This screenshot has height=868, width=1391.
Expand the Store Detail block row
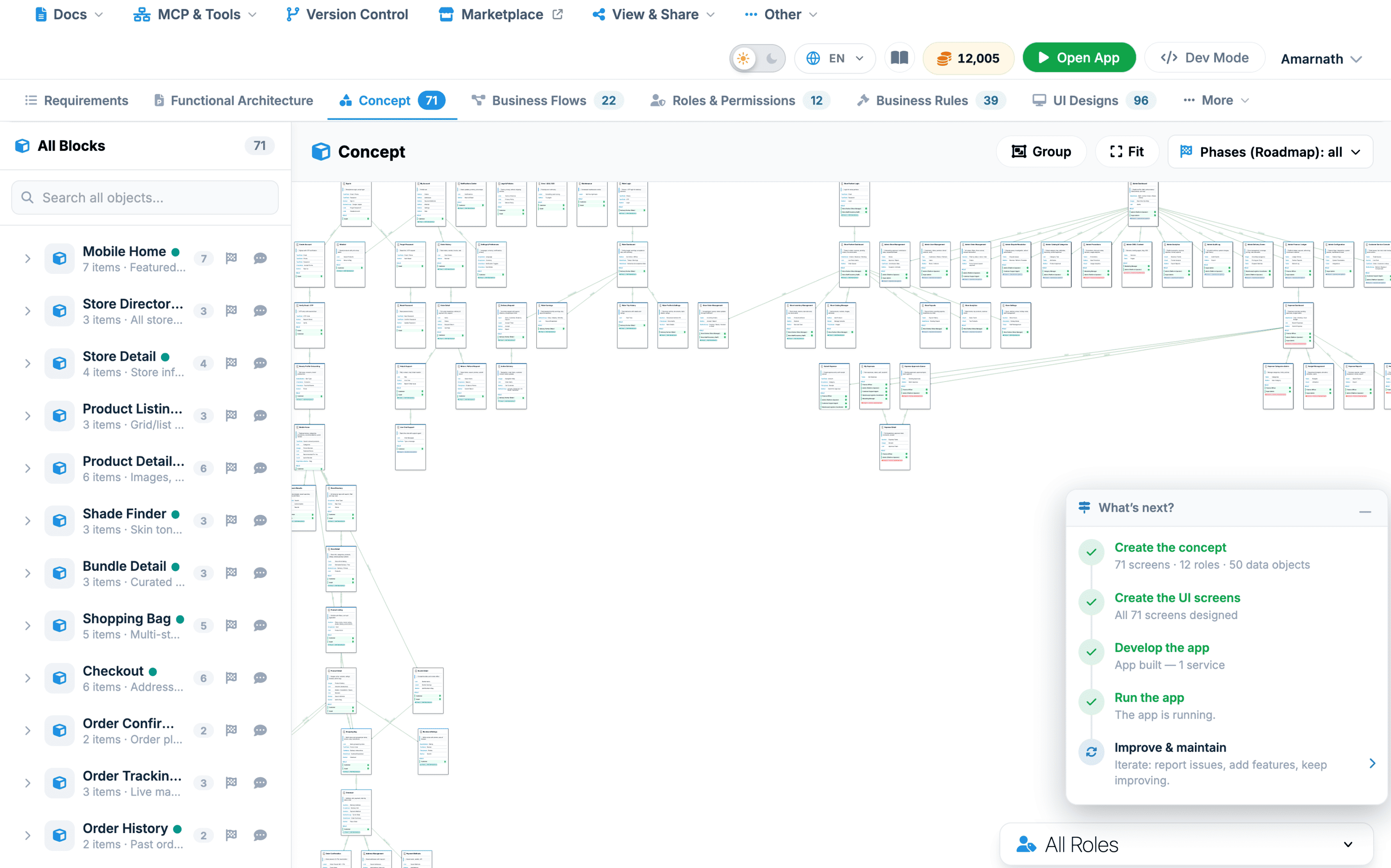point(28,363)
